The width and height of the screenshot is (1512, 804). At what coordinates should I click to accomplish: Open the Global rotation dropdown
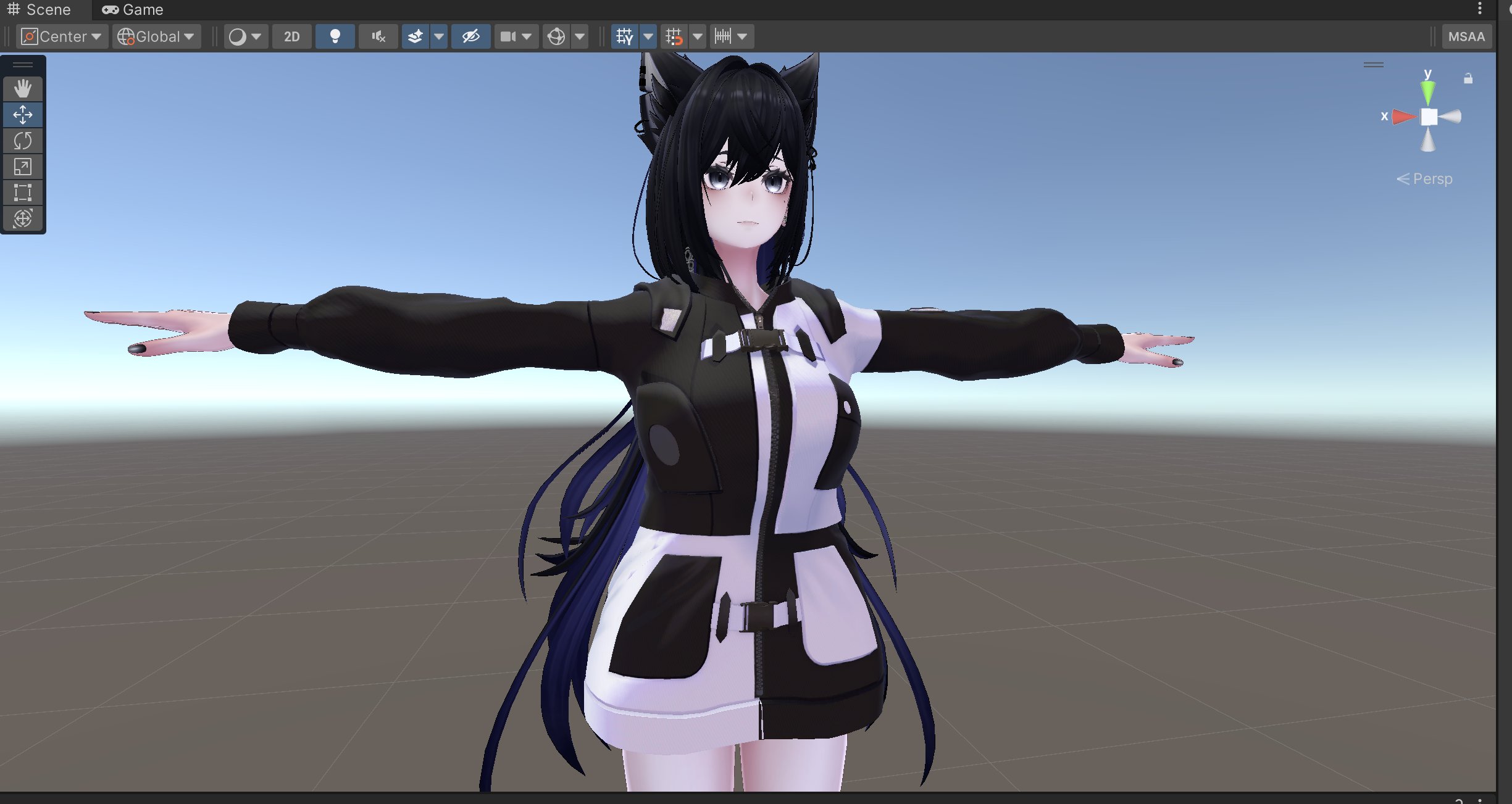click(156, 36)
